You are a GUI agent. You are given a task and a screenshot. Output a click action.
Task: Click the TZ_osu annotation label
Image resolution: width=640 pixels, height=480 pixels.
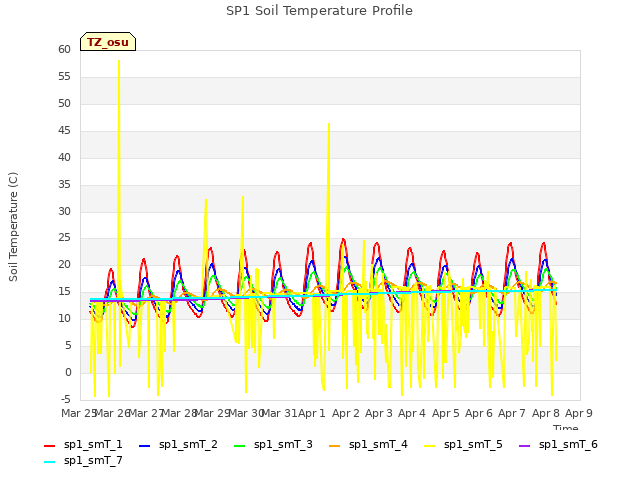point(108,42)
